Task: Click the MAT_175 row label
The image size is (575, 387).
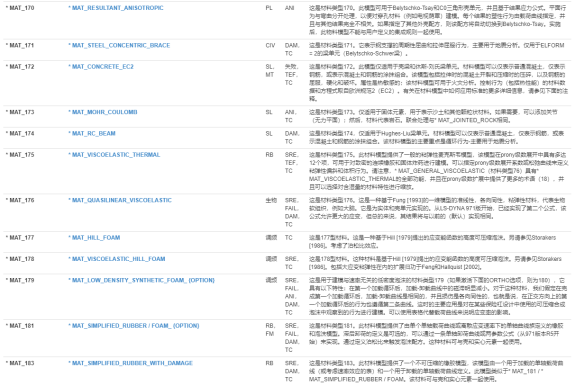Action: click(x=20, y=154)
